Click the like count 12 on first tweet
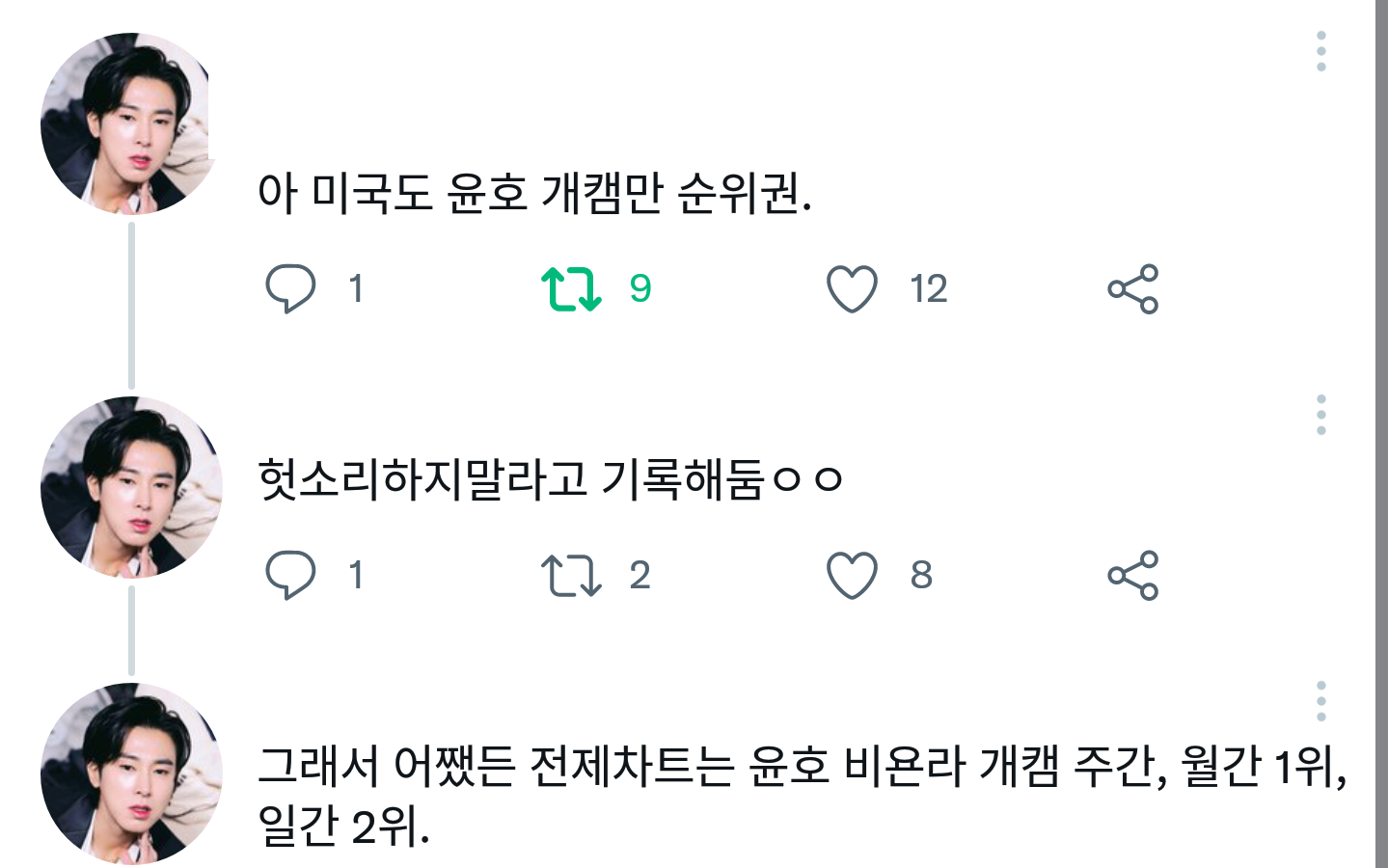Image resolution: width=1388 pixels, height=868 pixels. point(929,288)
